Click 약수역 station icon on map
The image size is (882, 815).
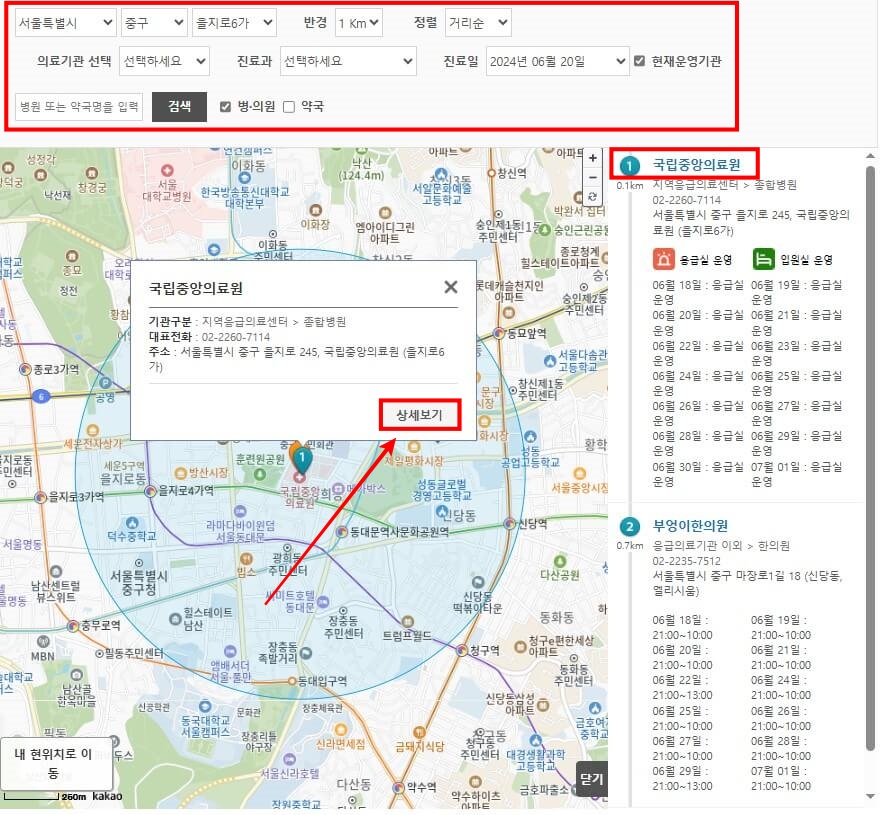[399, 787]
